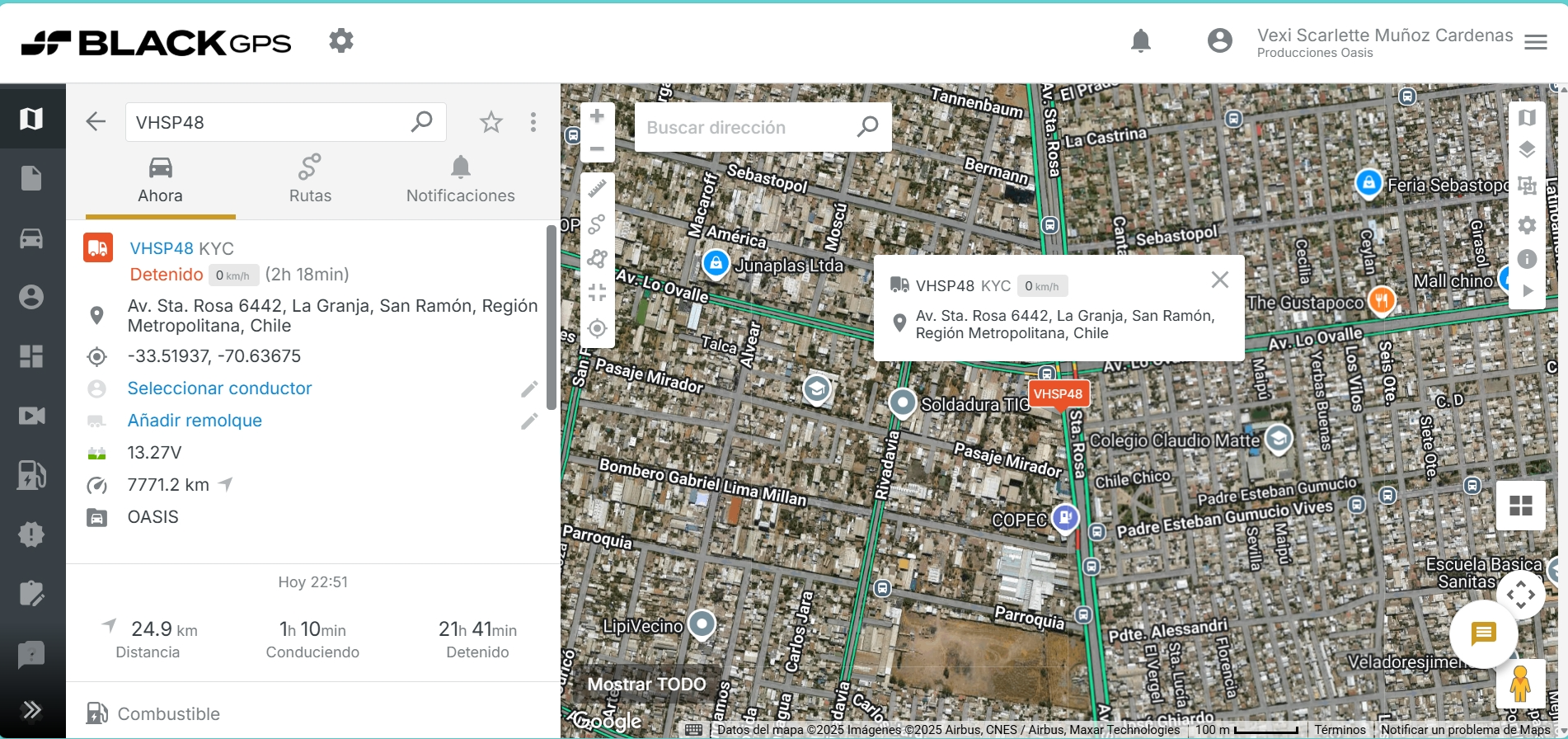Open the dashboard grid icon in sidebar
1568x739 pixels.
tap(31, 356)
